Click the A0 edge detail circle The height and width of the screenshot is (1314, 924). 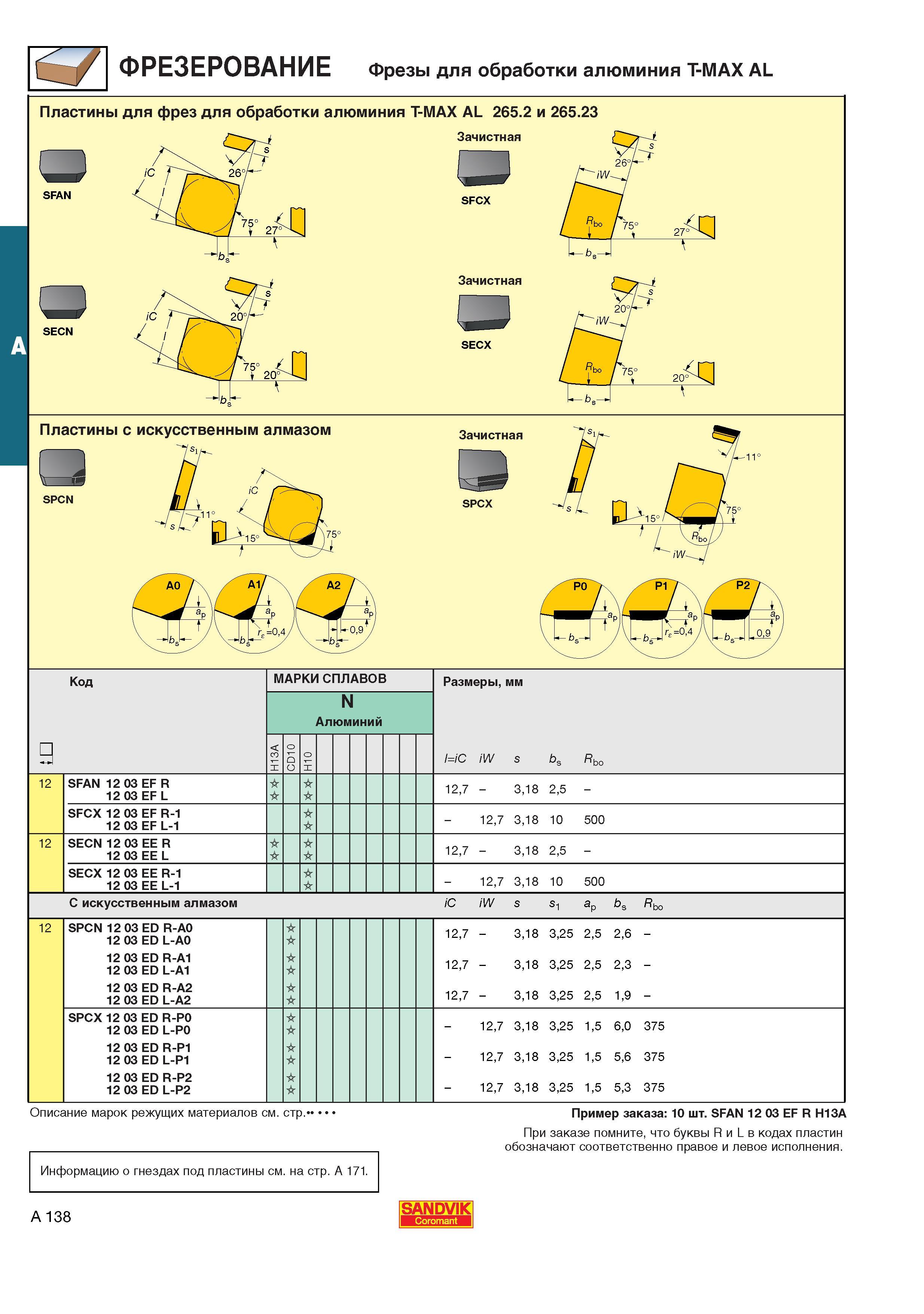tap(172, 614)
